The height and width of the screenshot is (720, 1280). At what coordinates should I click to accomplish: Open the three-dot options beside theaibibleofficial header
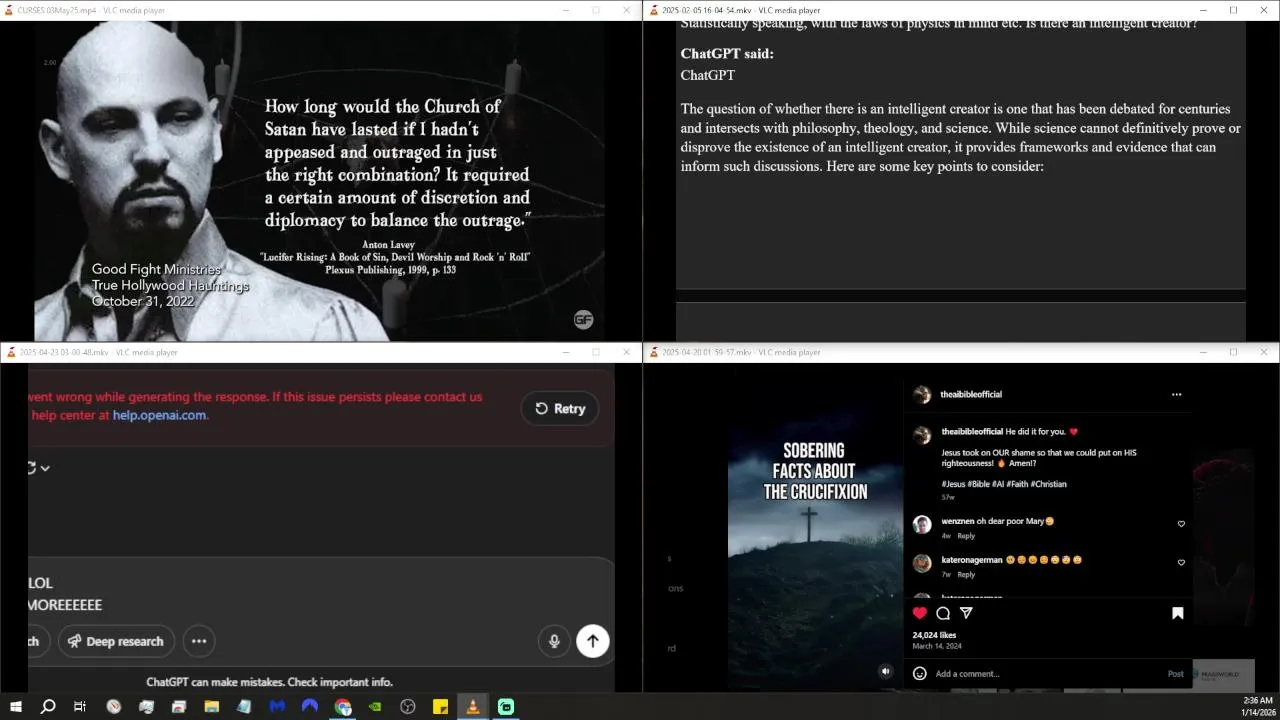[x=1176, y=394]
